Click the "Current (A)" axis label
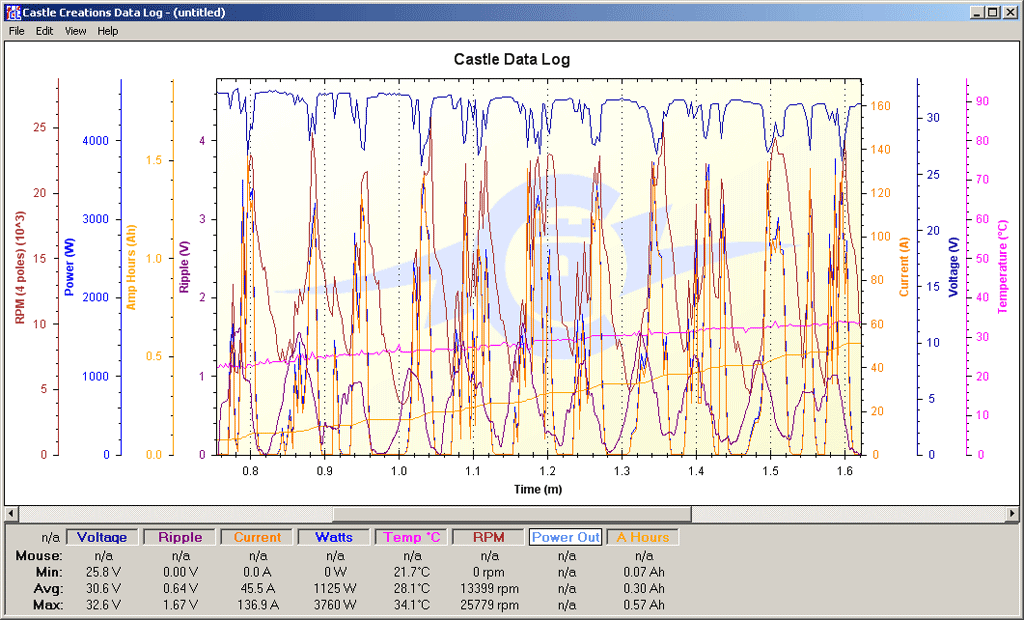Viewport: 1024px width, 620px height. [904, 267]
